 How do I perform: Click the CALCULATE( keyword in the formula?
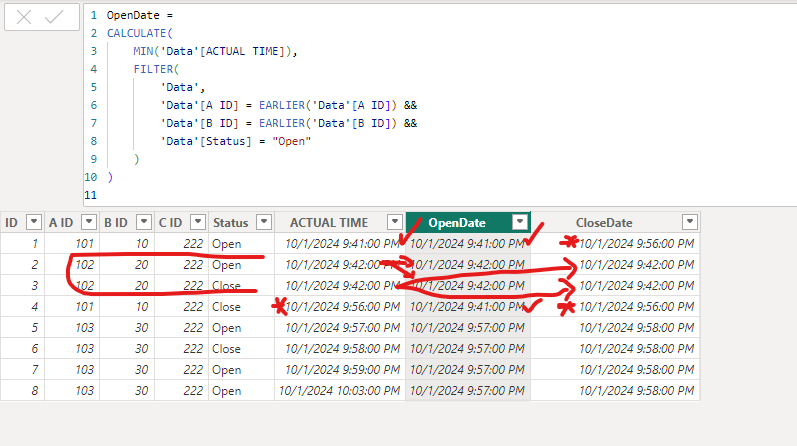tap(140, 34)
